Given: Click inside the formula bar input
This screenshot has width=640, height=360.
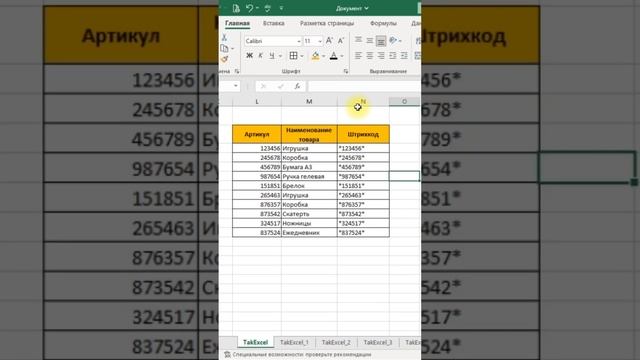Looking at the screenshot, I should click(364, 86).
